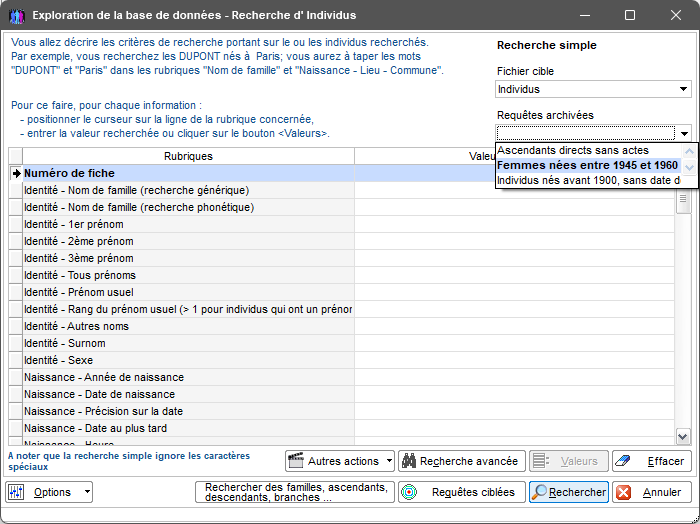Minimize the search window
Image resolution: width=700 pixels, height=524 pixels.
click(x=585, y=16)
